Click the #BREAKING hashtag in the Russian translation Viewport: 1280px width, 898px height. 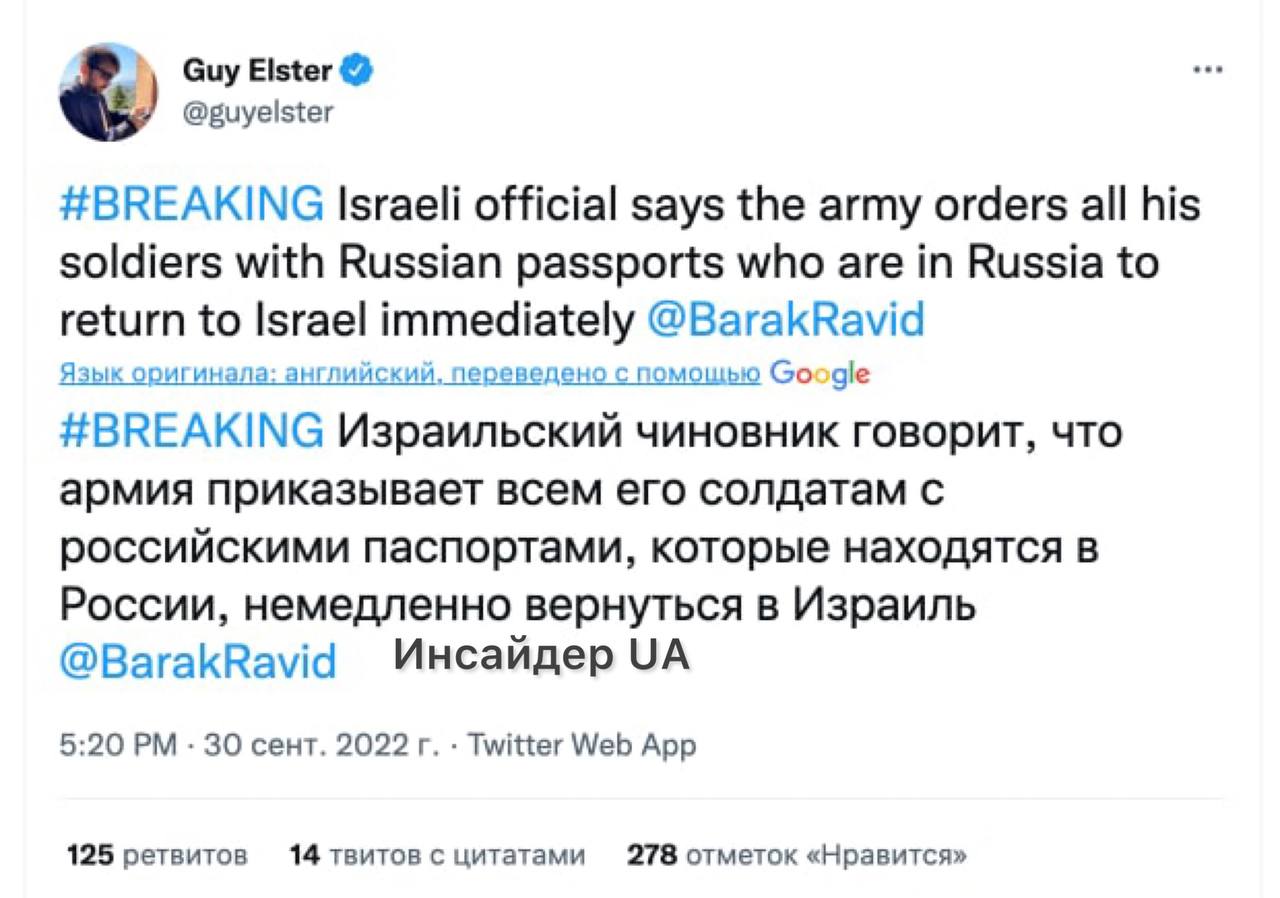point(192,434)
